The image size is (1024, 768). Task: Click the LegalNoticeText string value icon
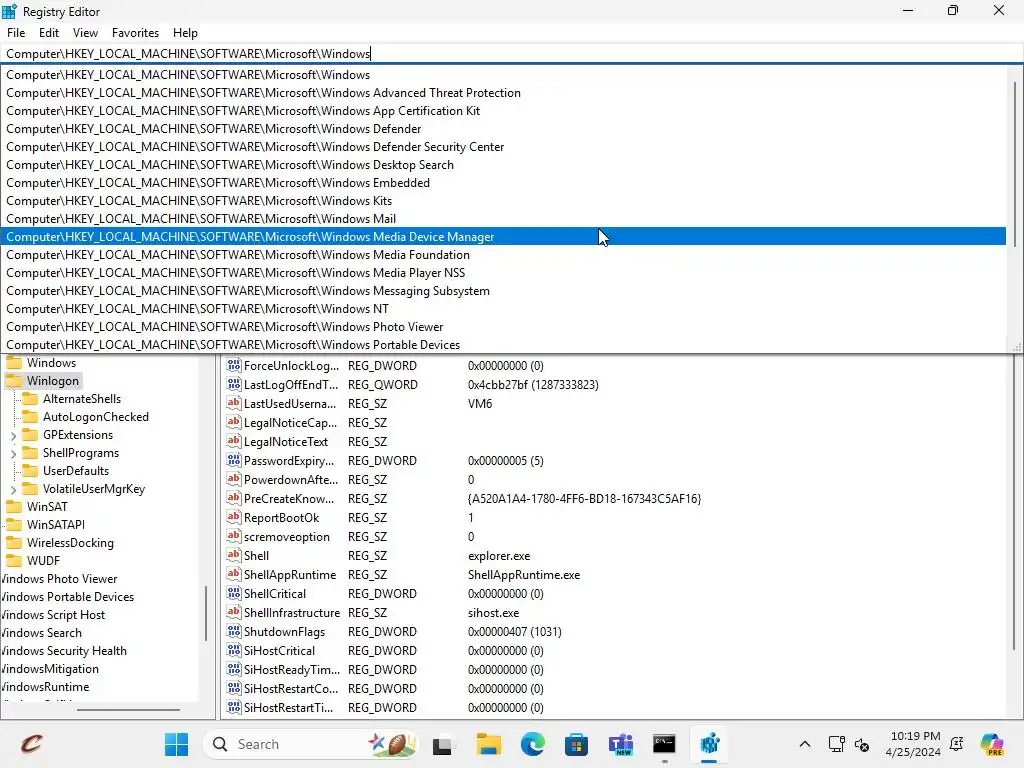234,441
